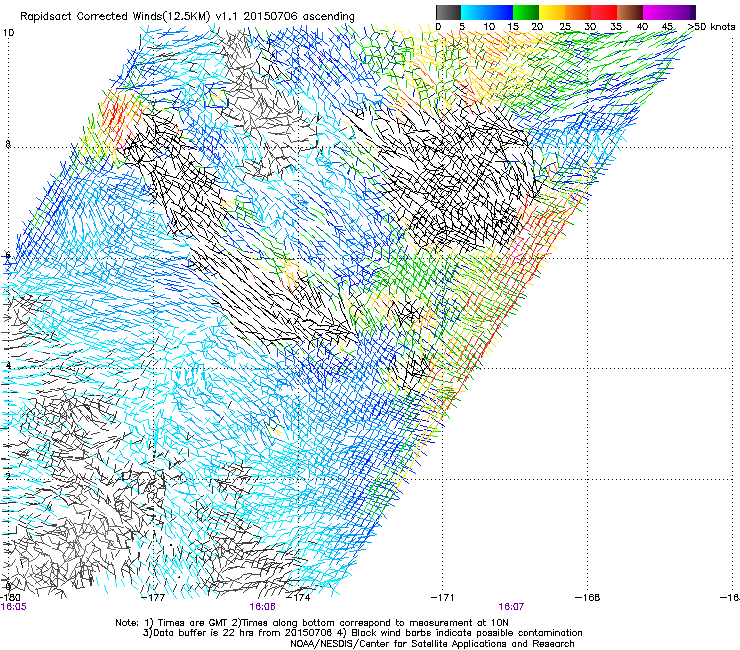Screen dimensions: 740x650
Task: Click the yellow 20–25 knots legend segment
Action: coord(552,12)
